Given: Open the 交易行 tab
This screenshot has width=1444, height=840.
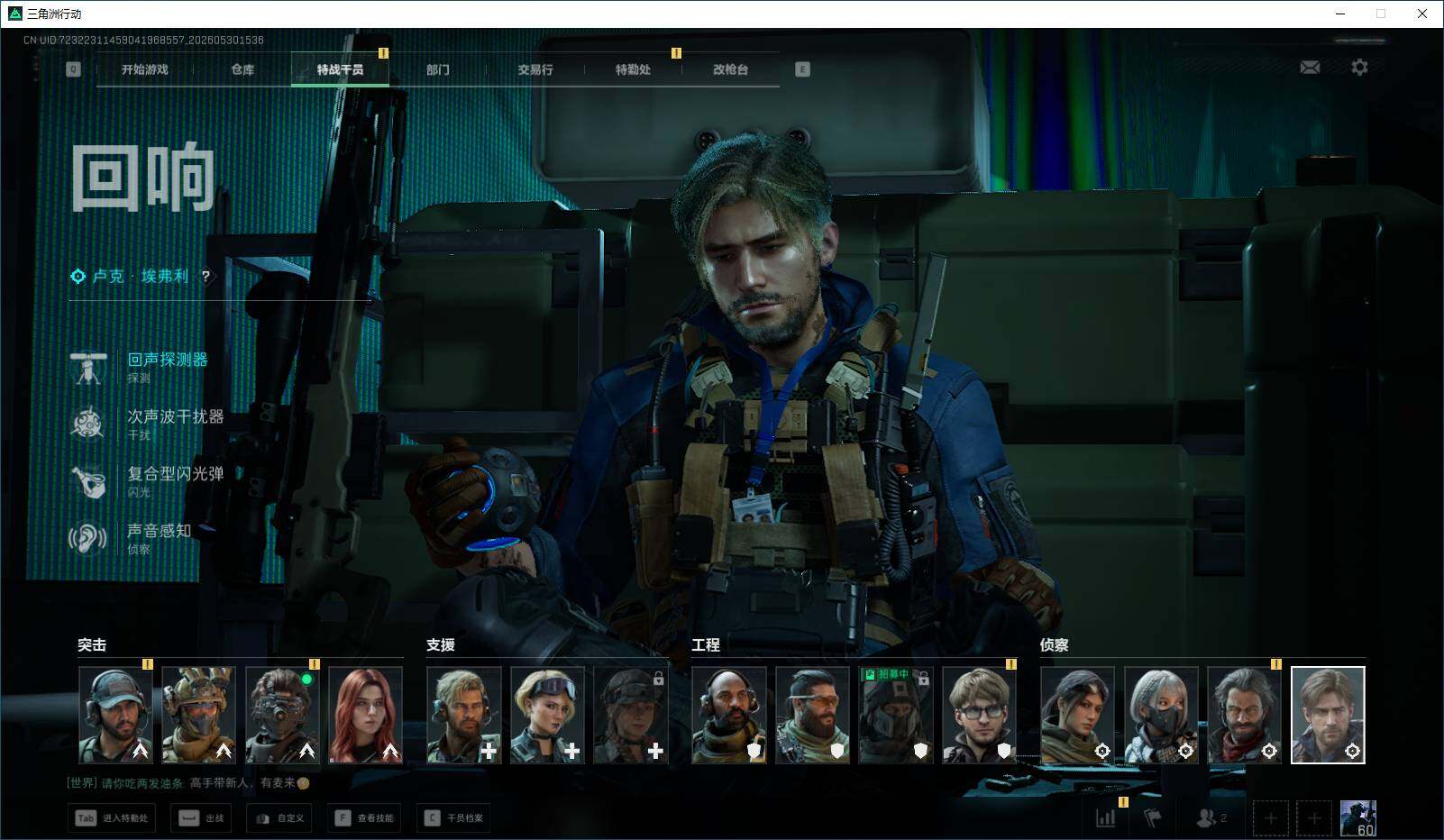Looking at the screenshot, I should tap(535, 69).
